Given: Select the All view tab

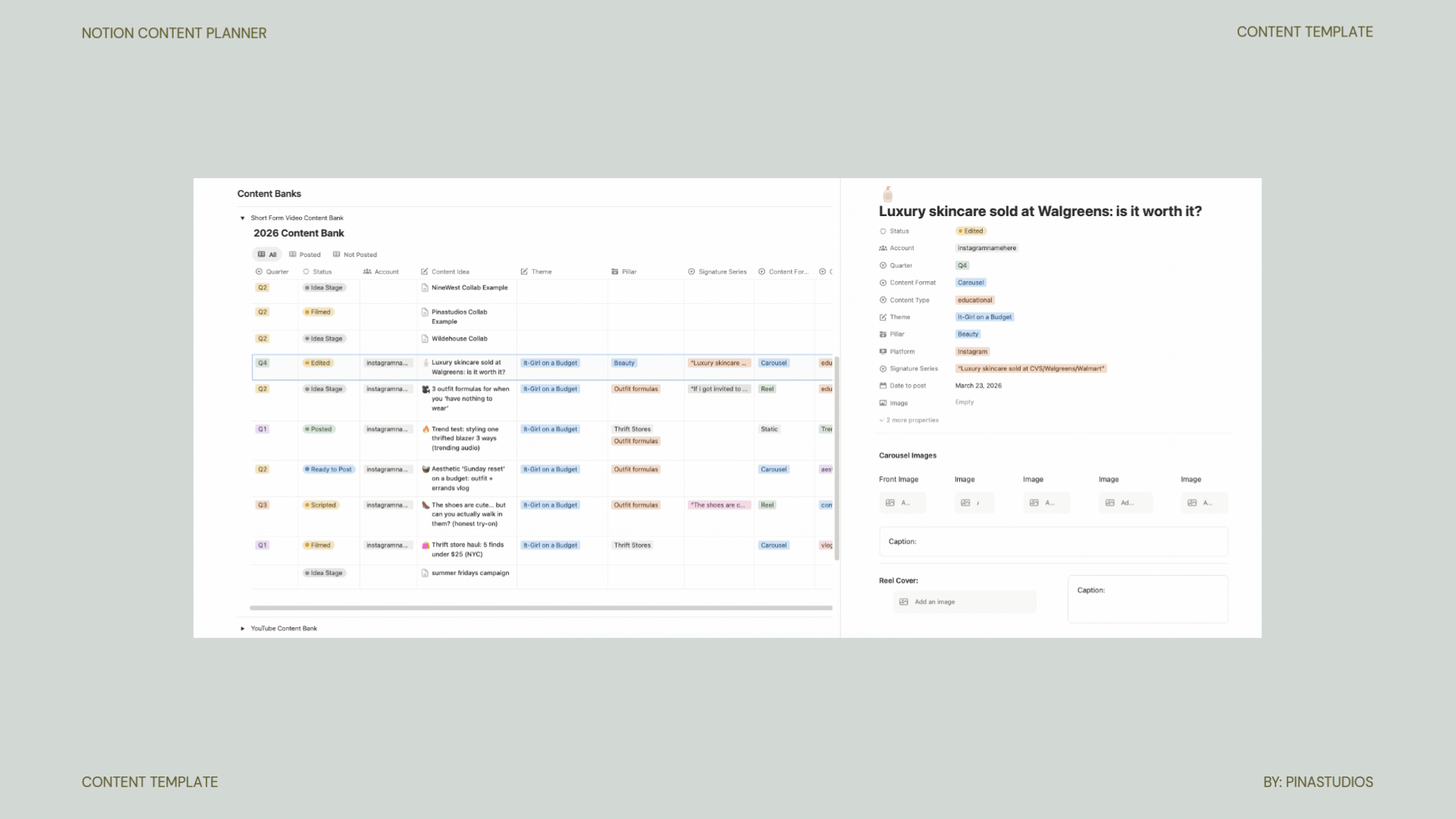Looking at the screenshot, I should [268, 255].
